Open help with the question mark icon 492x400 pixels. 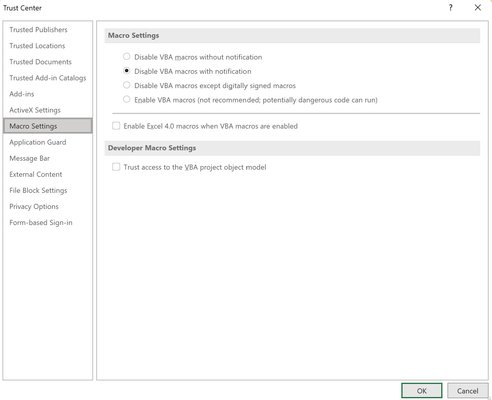tap(450, 8)
